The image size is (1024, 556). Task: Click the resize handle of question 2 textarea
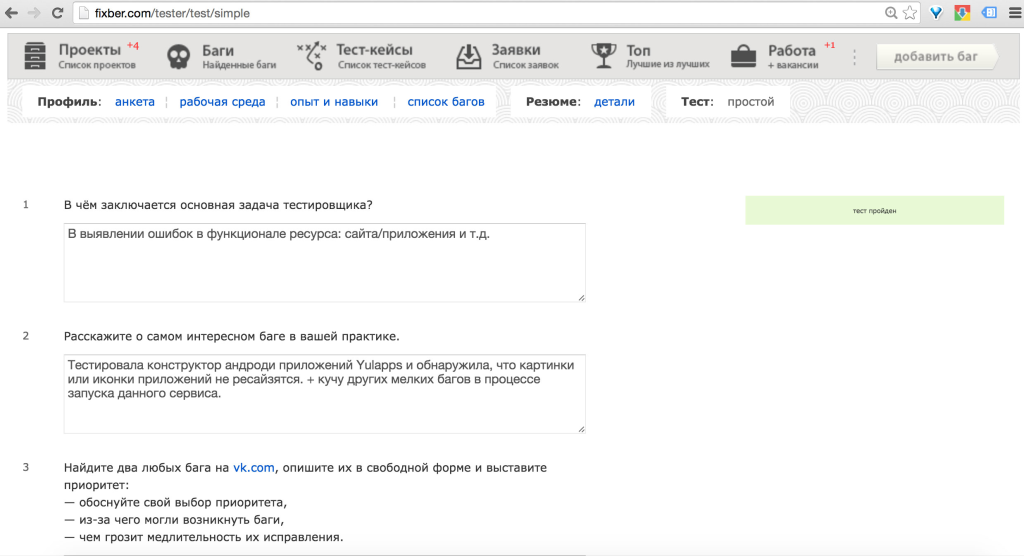click(581, 429)
